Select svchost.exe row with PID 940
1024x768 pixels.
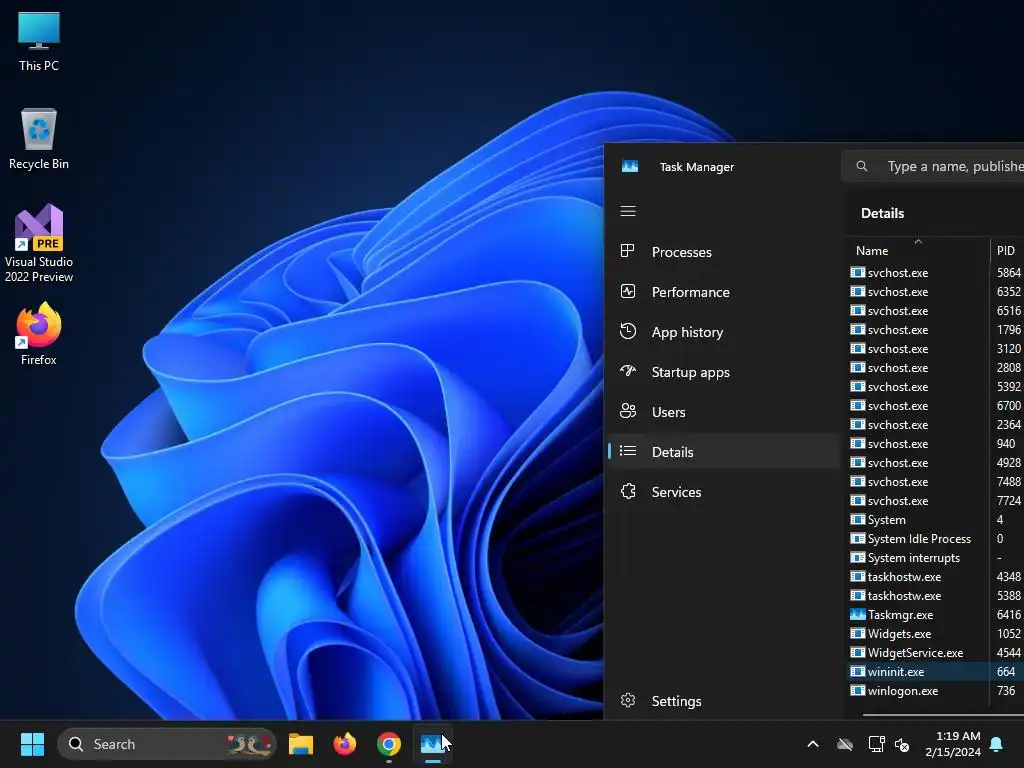[x=935, y=443]
